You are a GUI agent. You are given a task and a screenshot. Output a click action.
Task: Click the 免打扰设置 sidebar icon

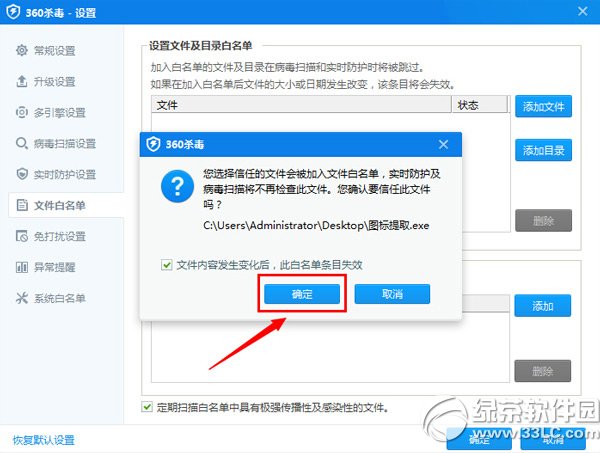(x=22, y=236)
